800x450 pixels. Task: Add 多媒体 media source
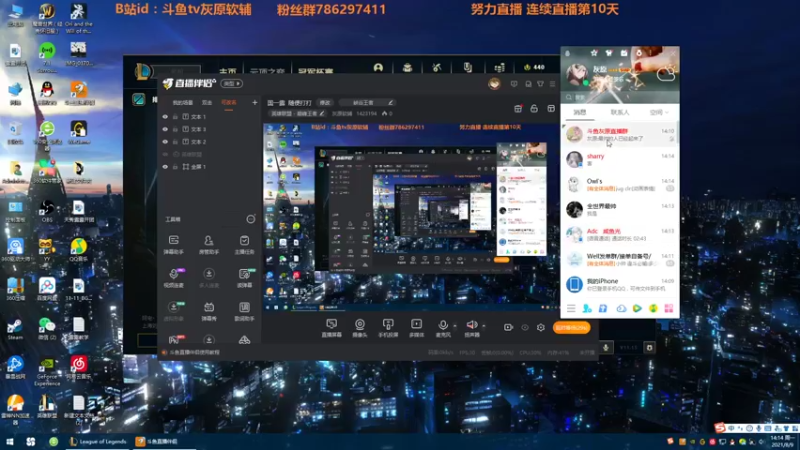pos(416,328)
